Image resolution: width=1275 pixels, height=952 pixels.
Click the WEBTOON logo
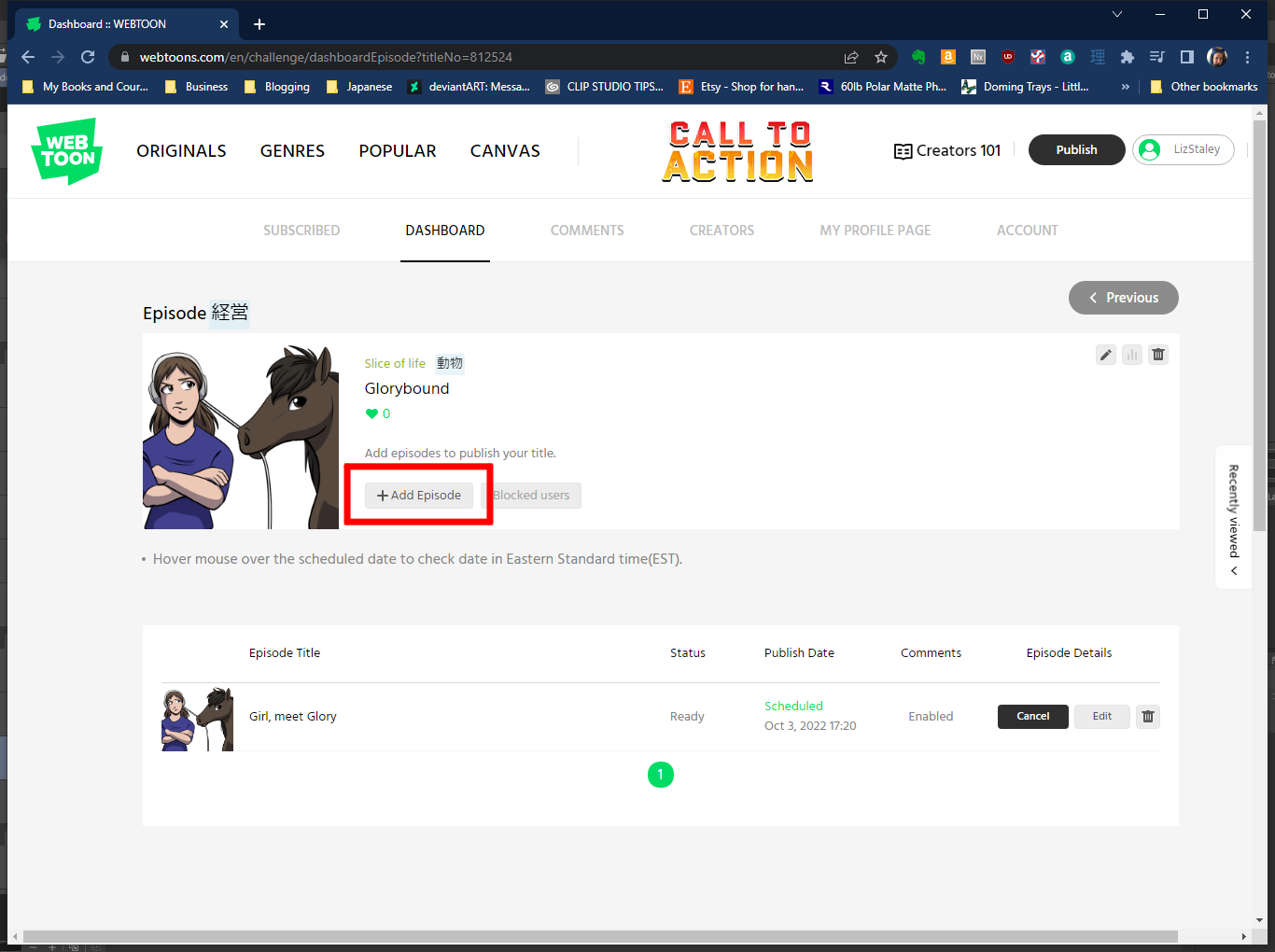point(67,150)
